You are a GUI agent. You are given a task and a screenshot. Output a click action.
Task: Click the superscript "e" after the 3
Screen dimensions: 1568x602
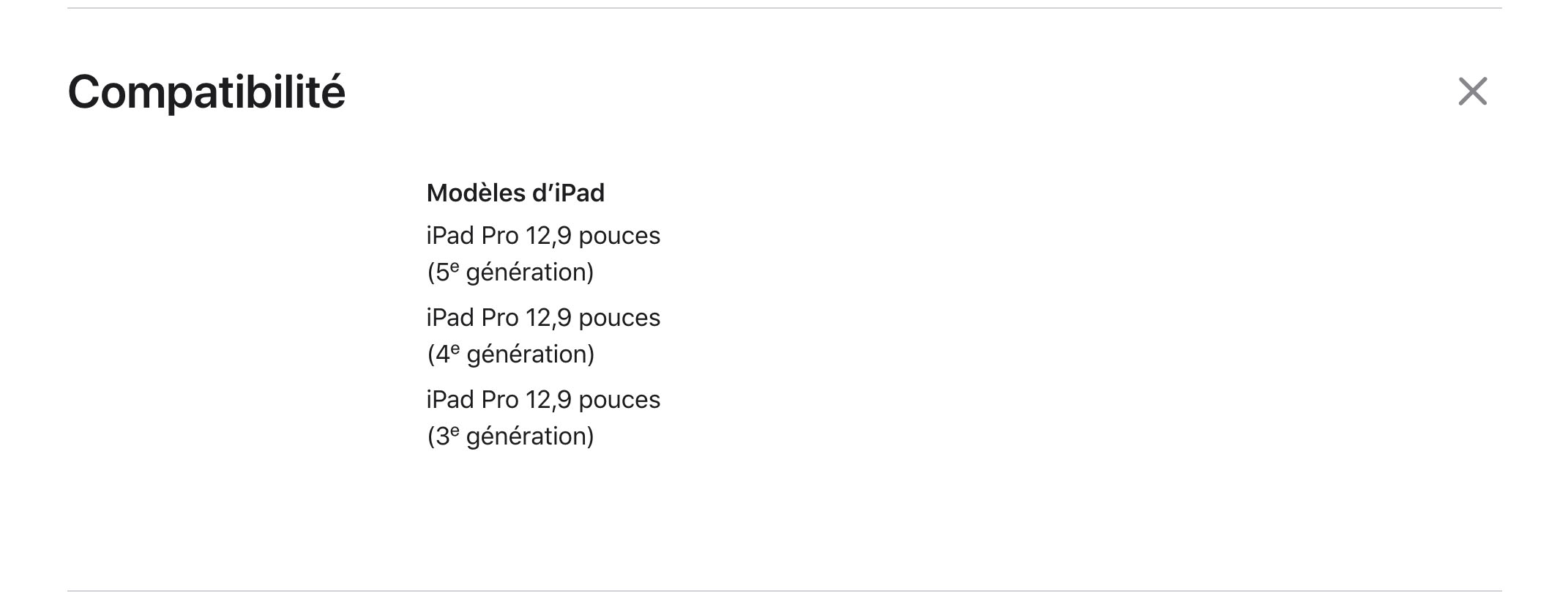coord(455,431)
